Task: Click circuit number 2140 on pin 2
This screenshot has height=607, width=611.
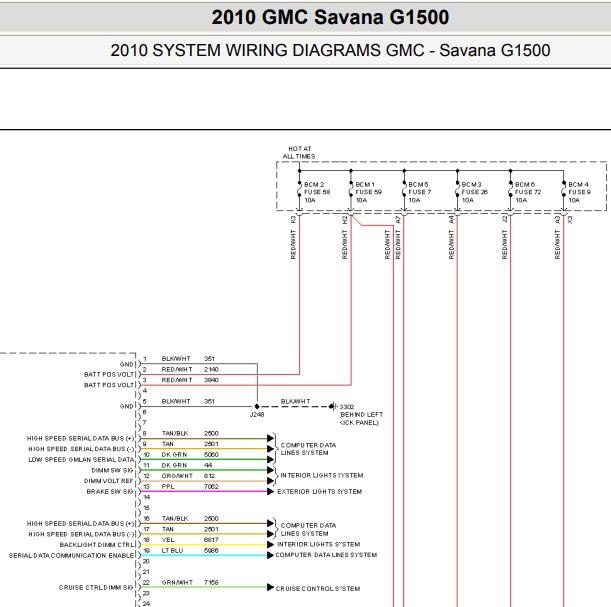Action: click(x=211, y=369)
